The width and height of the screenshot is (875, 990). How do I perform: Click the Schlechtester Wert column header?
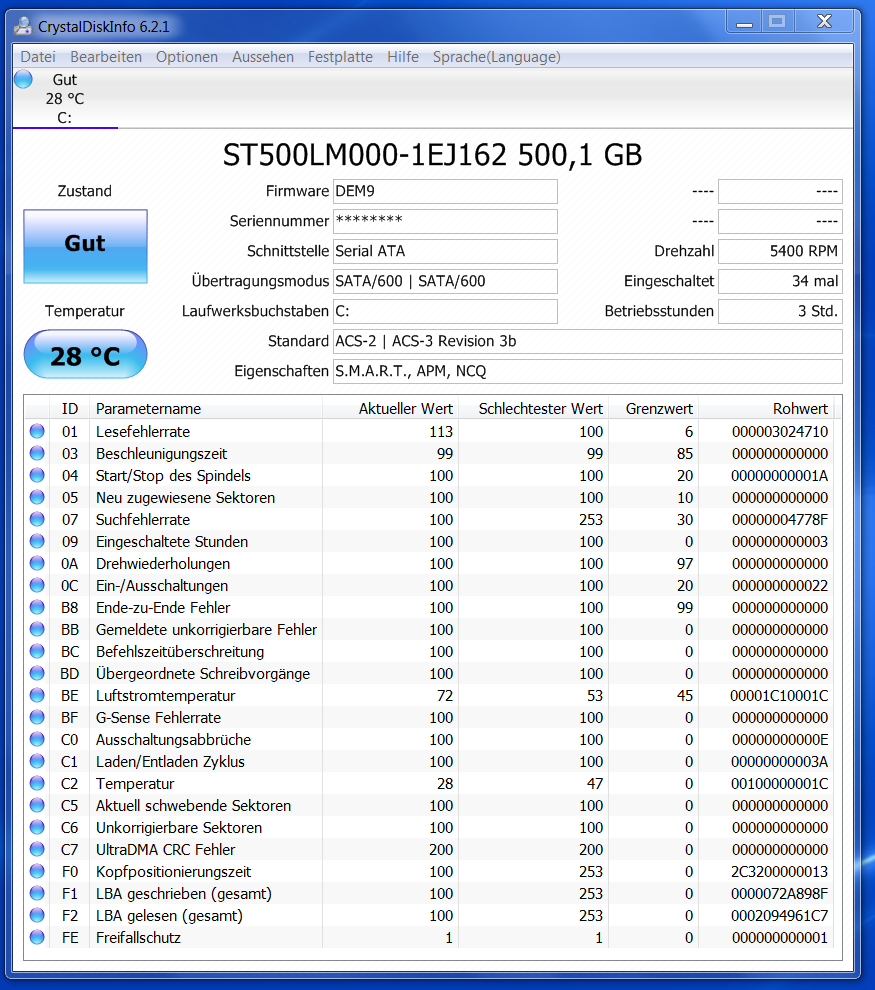pyautogui.click(x=533, y=409)
